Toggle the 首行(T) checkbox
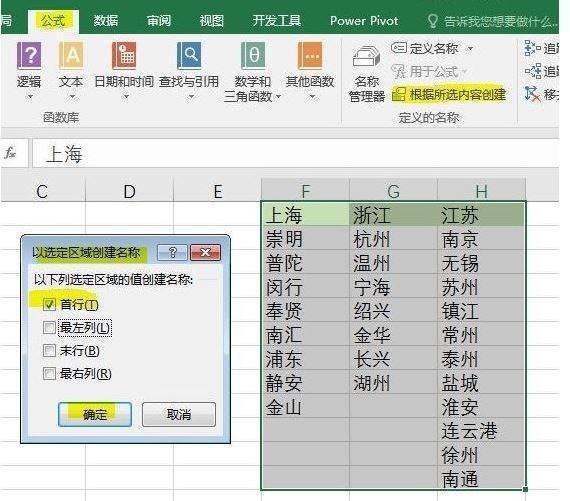 click(49, 304)
